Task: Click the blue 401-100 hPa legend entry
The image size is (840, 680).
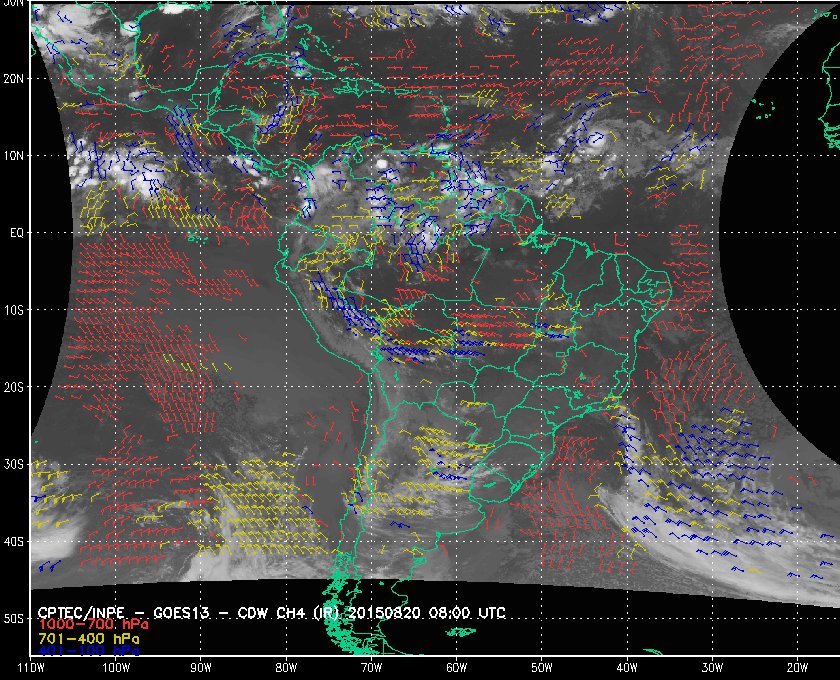Action: pyautogui.click(x=89, y=651)
